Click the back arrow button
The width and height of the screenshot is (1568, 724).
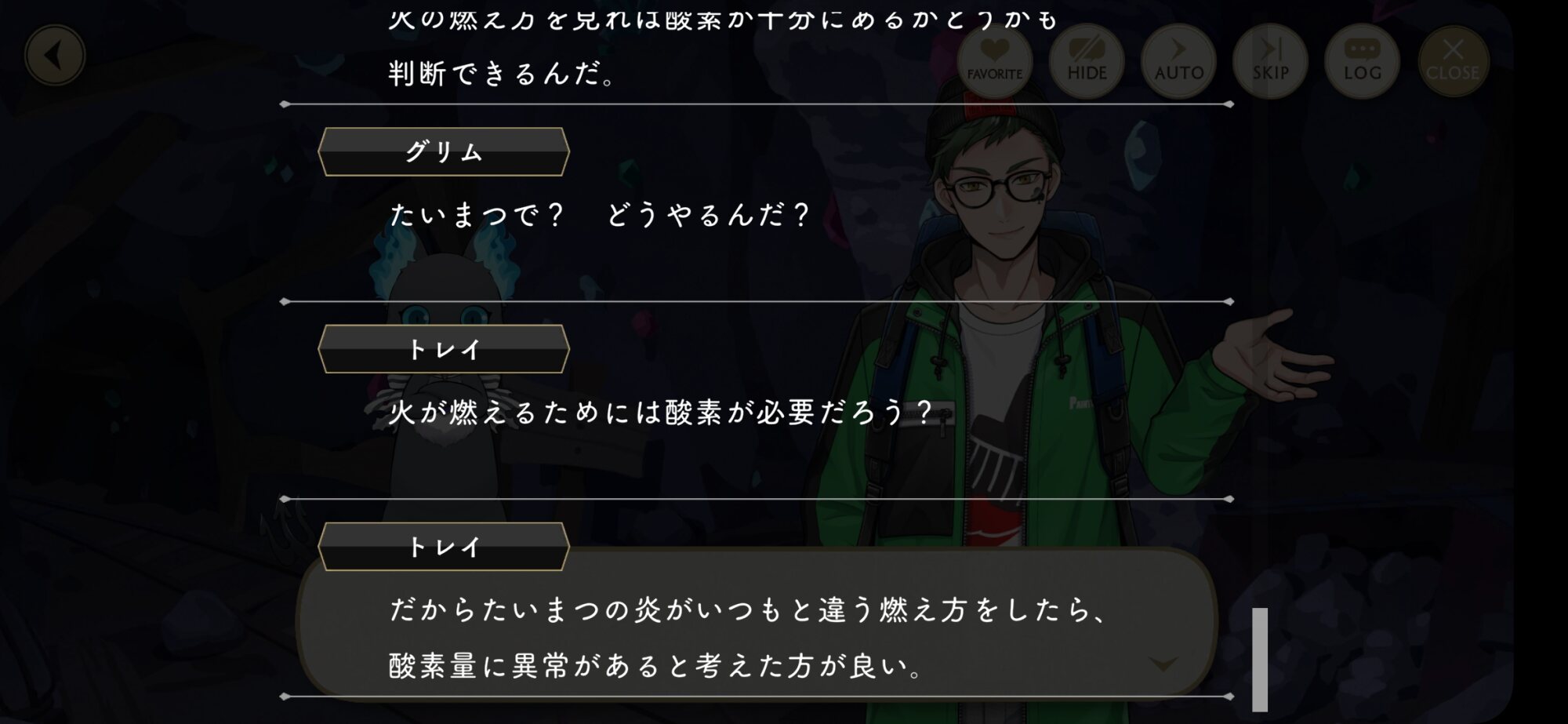[x=54, y=56]
